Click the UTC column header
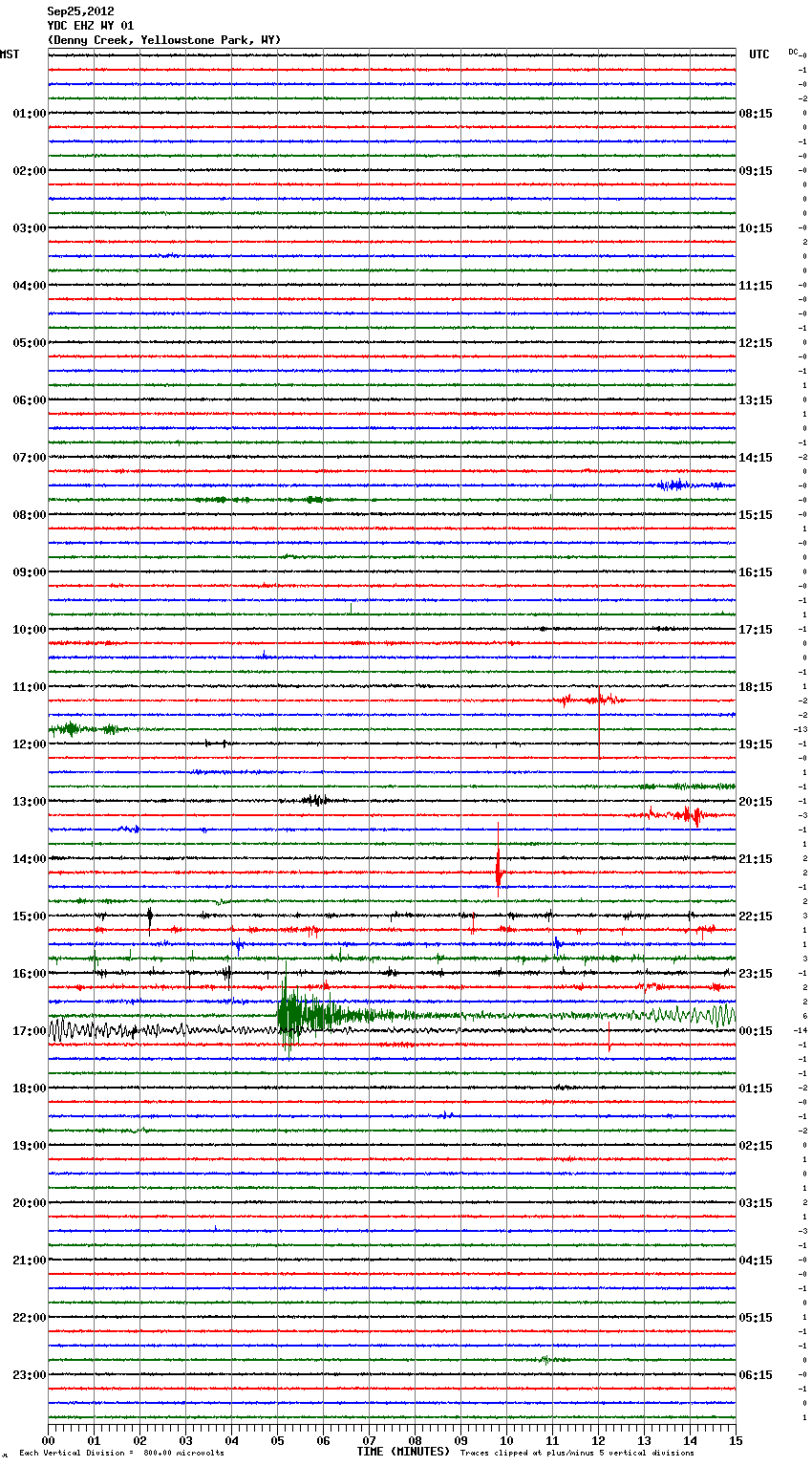Image resolution: width=812 pixels, height=1466 pixels. click(759, 54)
